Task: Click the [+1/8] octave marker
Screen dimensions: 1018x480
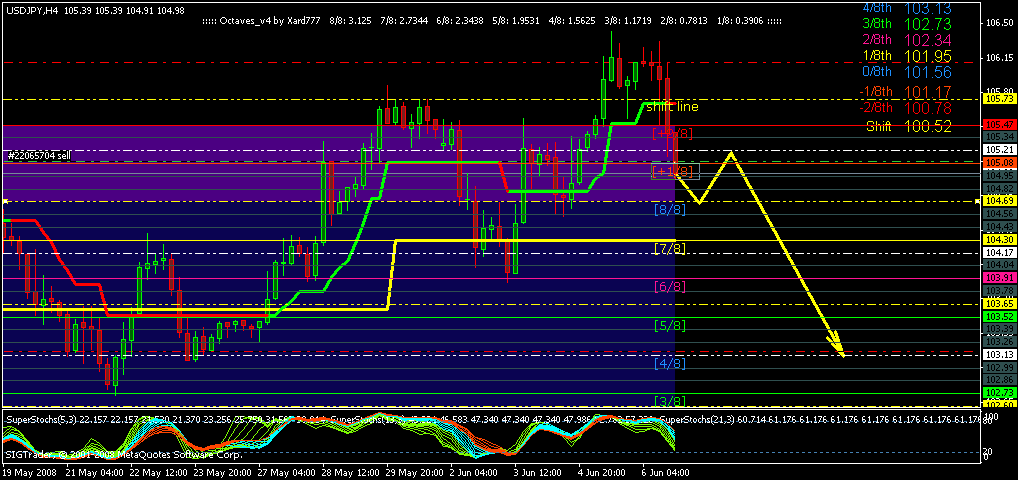Action: [673, 171]
